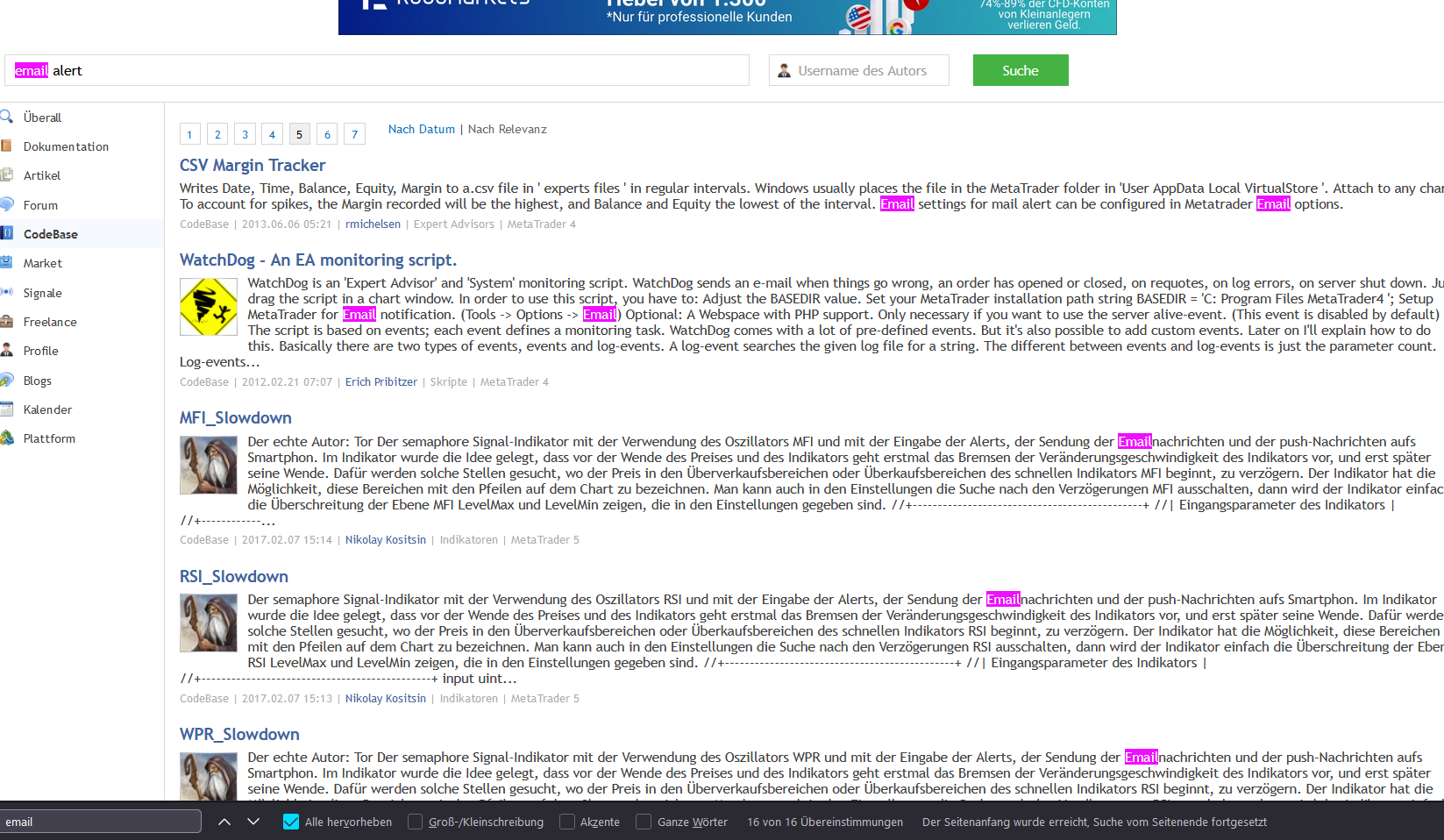Select the Artikel category

click(42, 175)
